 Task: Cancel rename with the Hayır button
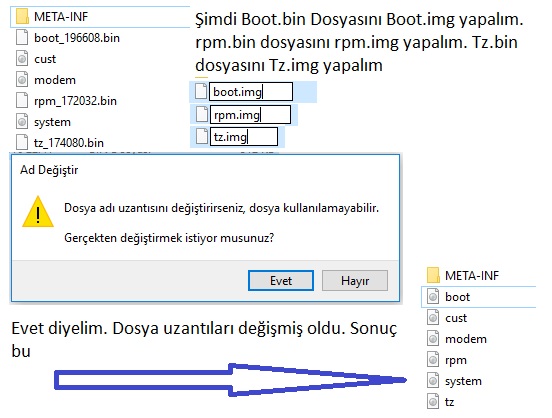pos(355,281)
